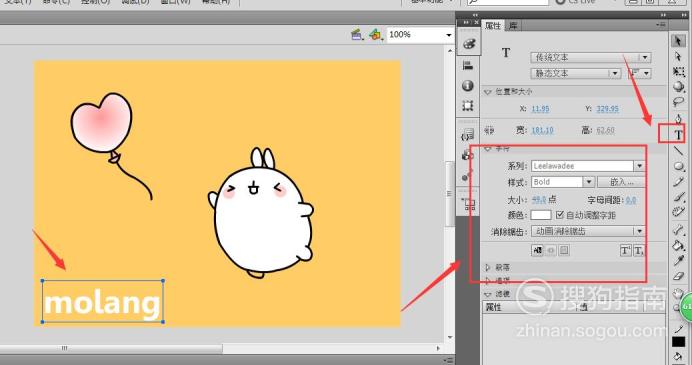Open the static text type dropdown
Screen dimensions: 692x365
(x=576, y=73)
